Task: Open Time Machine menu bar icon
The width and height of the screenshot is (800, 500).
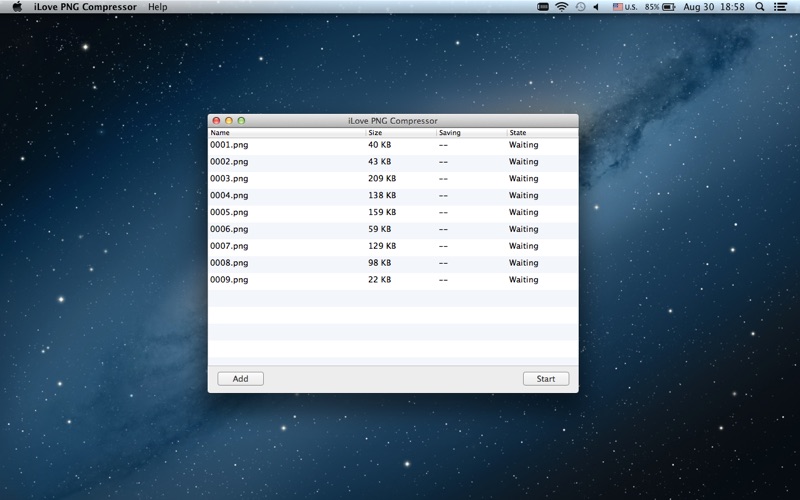Action: point(580,7)
